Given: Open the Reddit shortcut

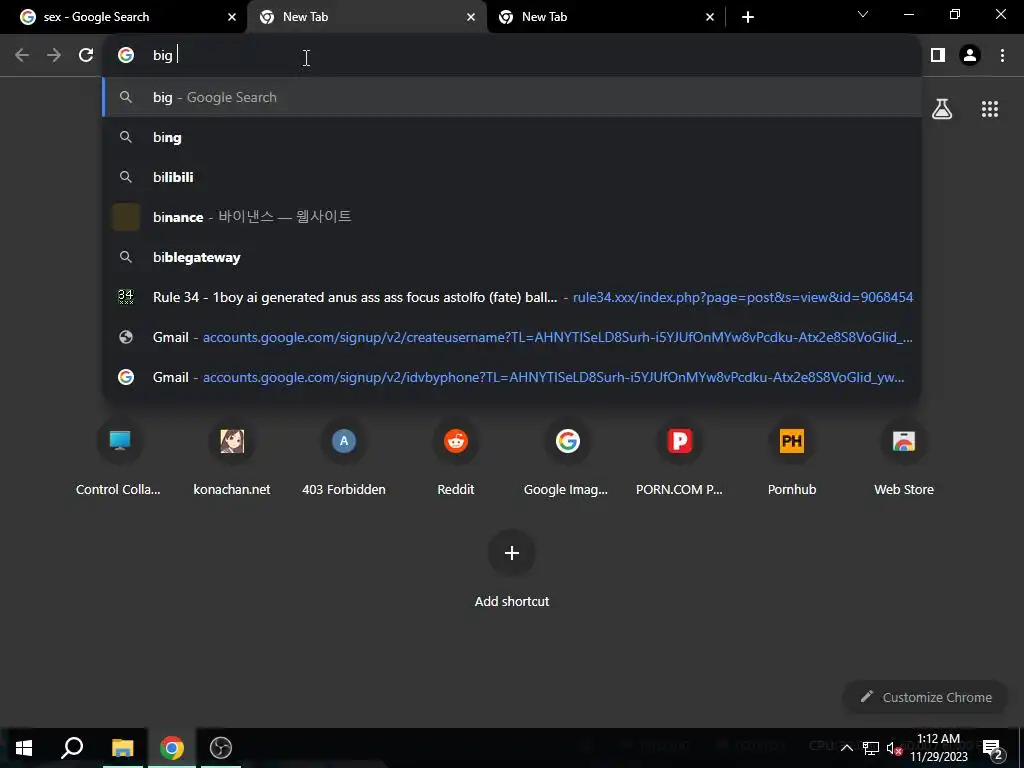Looking at the screenshot, I should (456, 459).
